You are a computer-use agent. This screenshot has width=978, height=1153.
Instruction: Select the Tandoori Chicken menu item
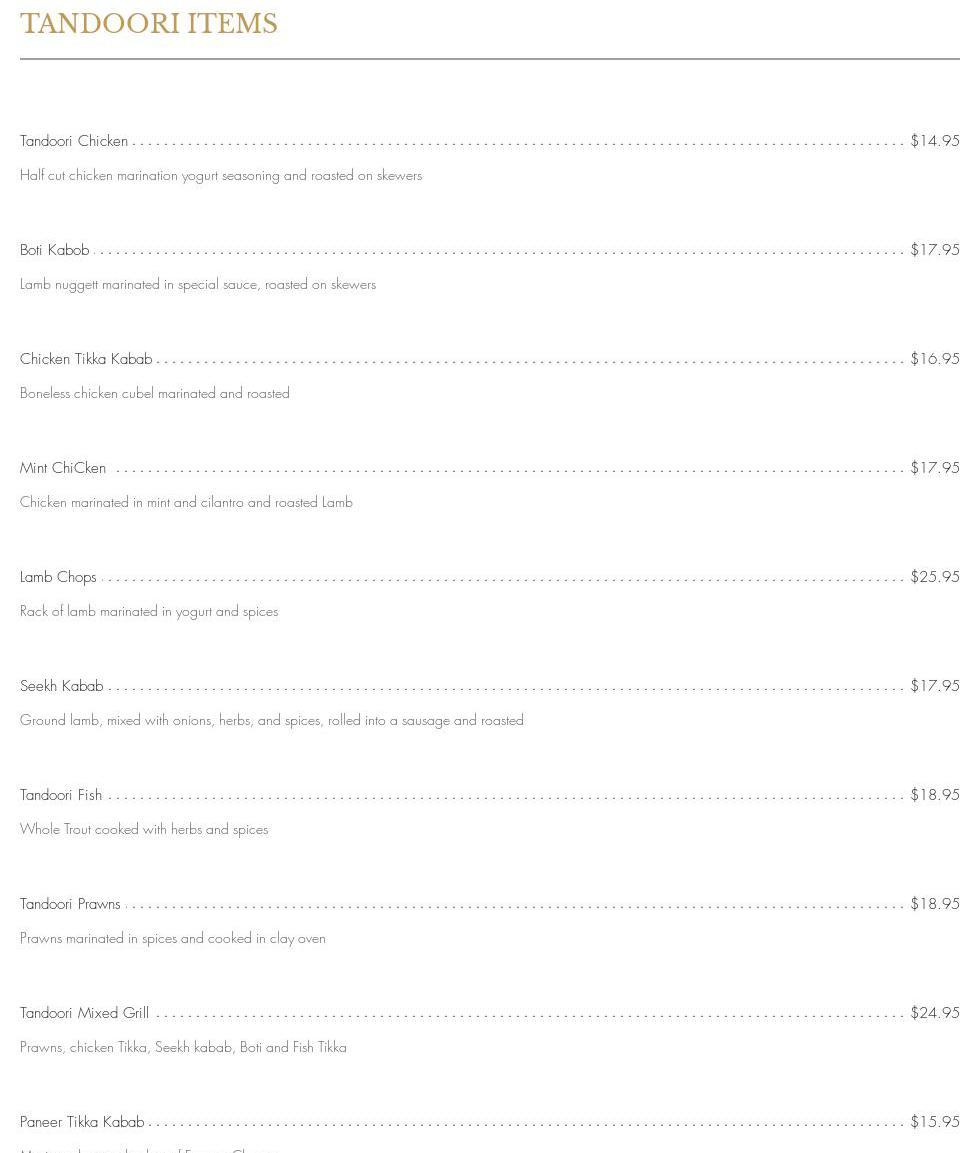(x=74, y=141)
